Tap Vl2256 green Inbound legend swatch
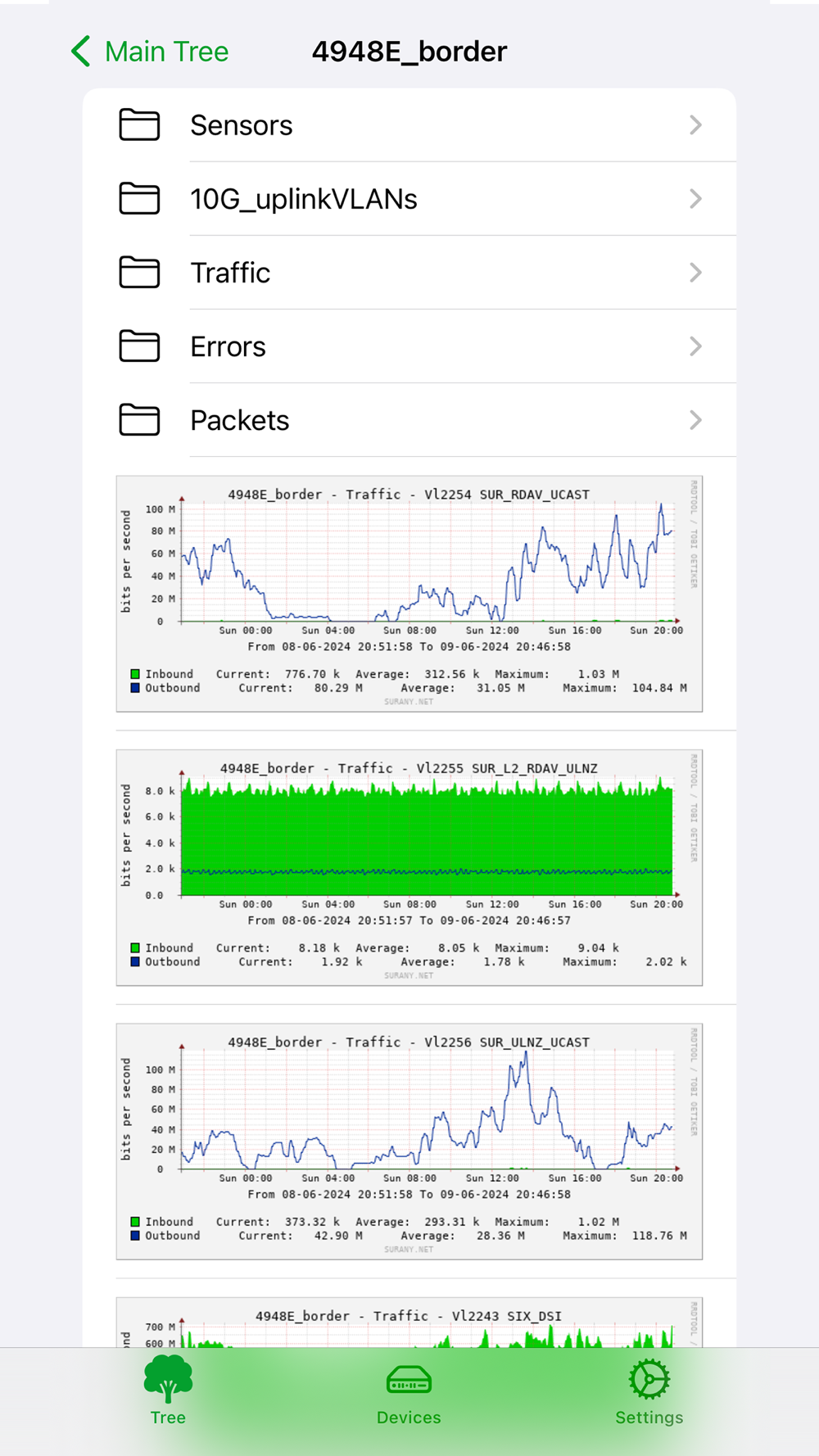The image size is (819, 1456). (x=135, y=1222)
